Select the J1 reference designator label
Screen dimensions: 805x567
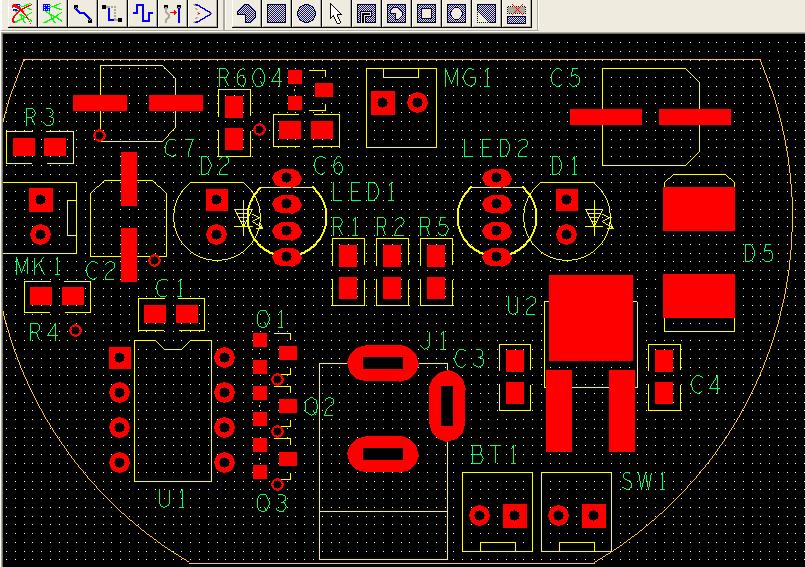point(434,341)
